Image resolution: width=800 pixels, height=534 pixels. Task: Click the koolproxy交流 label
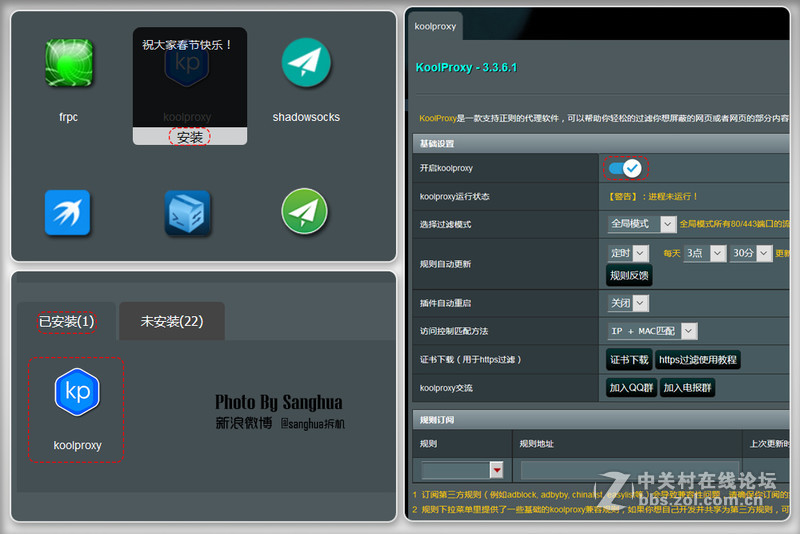(x=446, y=388)
